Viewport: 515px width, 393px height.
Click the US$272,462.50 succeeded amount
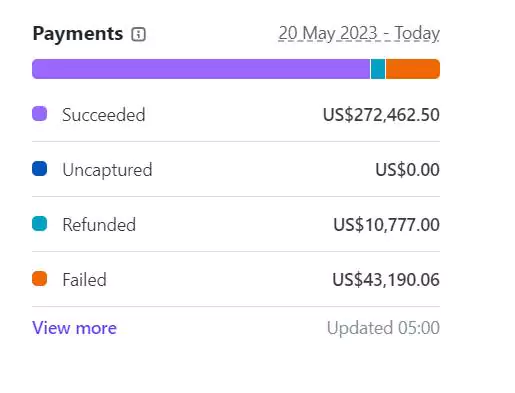pos(381,115)
